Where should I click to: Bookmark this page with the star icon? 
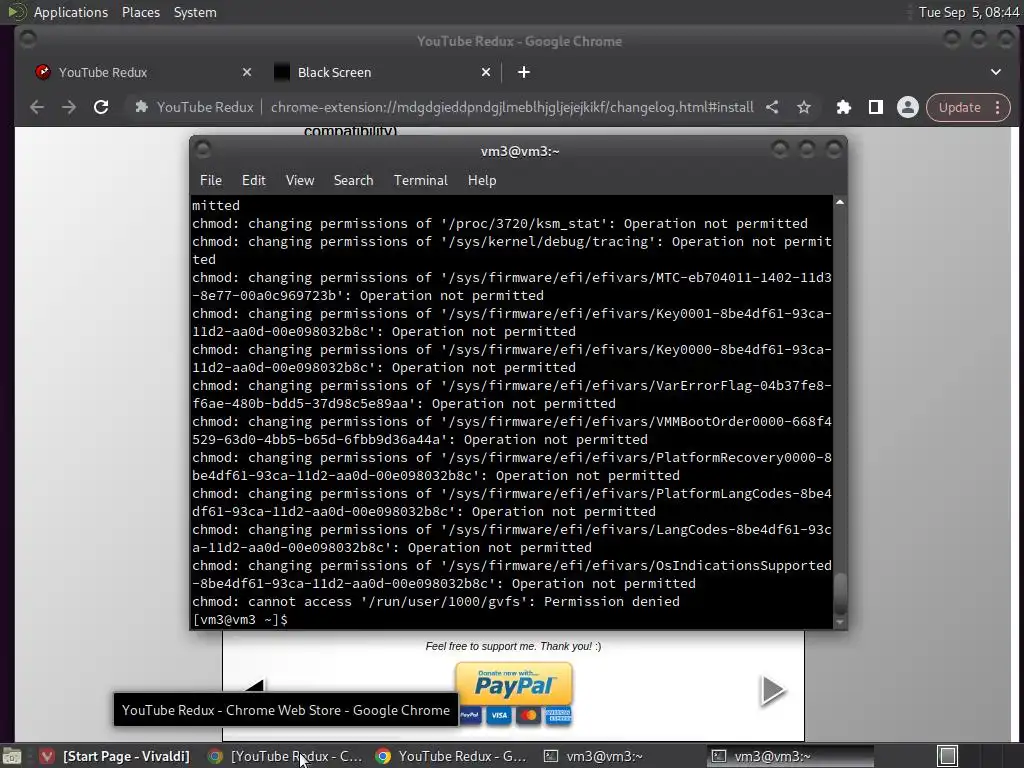[804, 107]
